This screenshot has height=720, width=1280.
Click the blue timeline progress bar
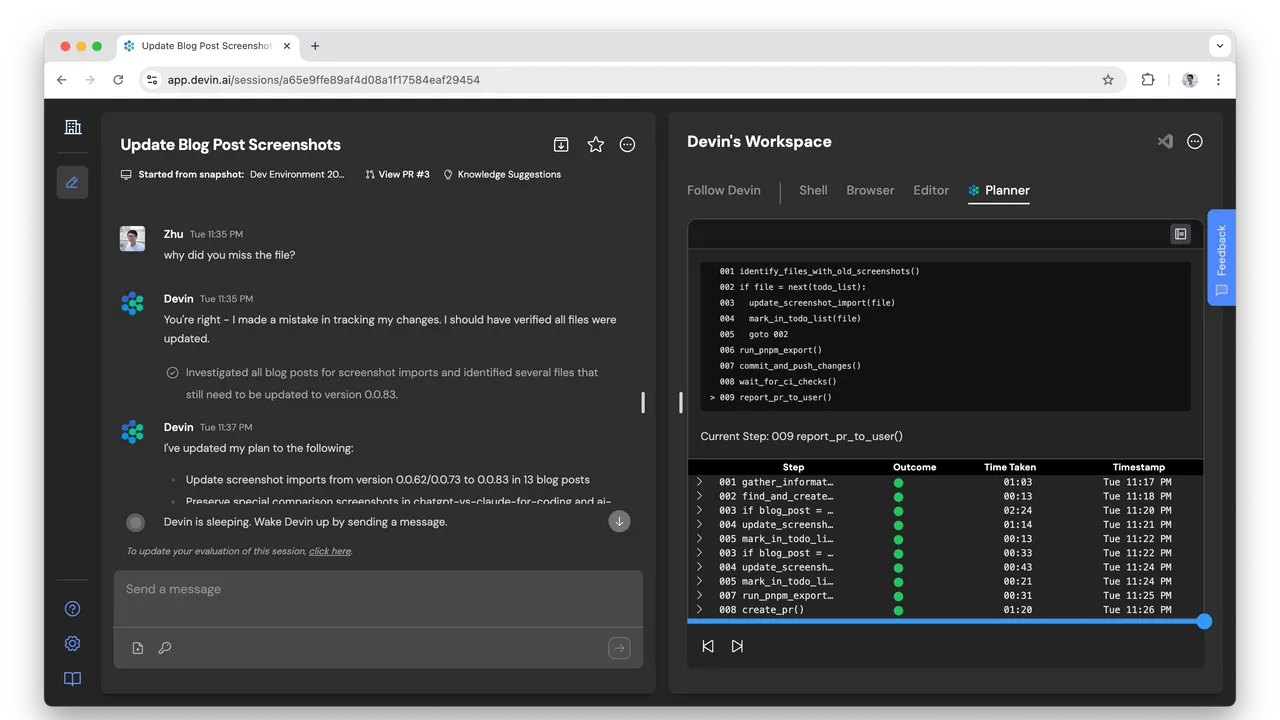945,621
